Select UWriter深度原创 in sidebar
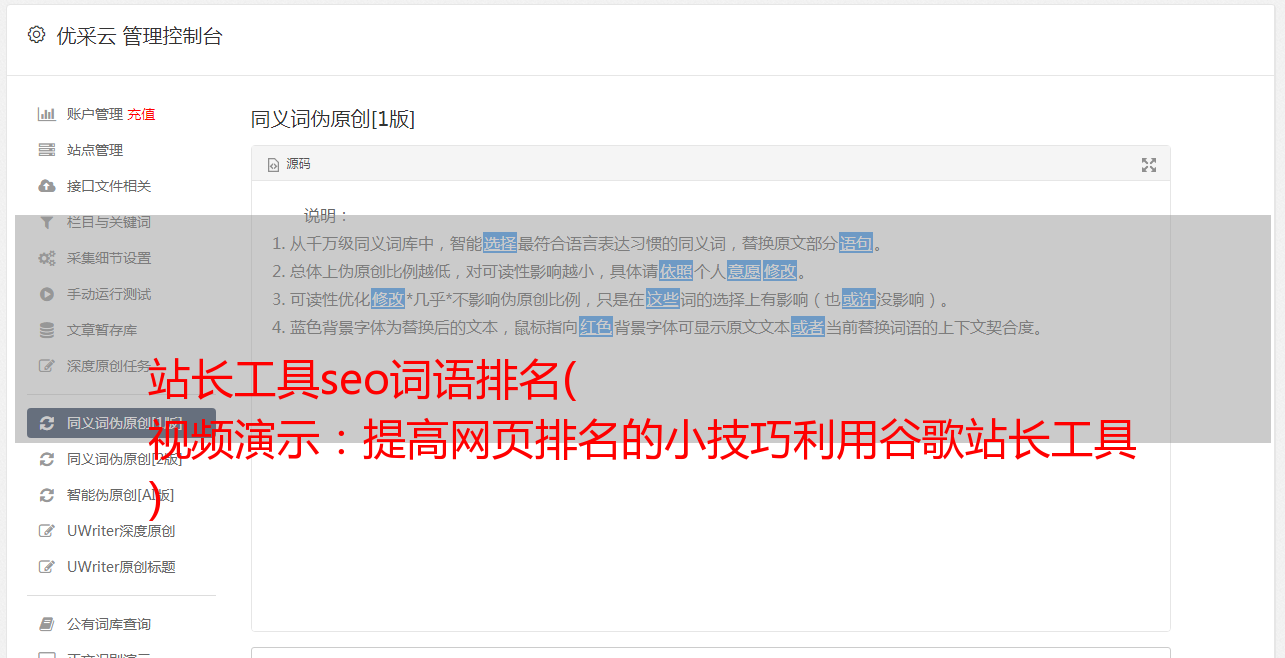 tap(121, 531)
